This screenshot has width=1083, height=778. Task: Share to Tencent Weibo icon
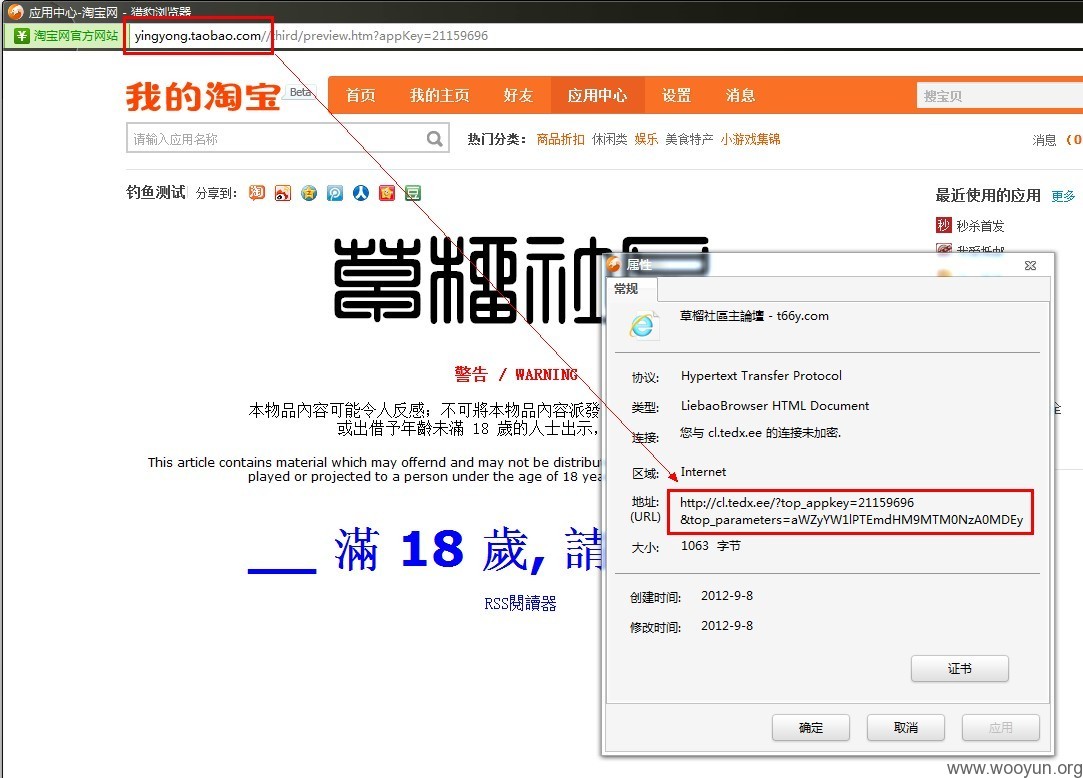[335, 193]
